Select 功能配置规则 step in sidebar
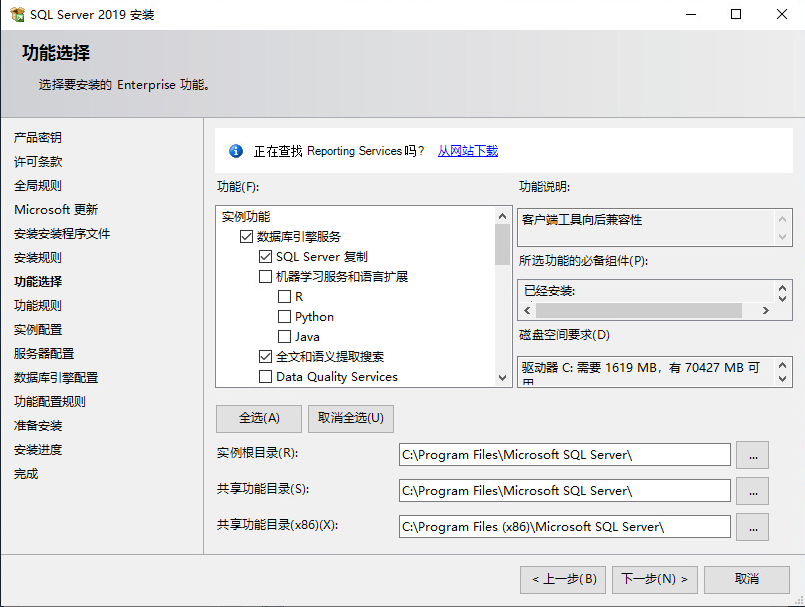 (50, 402)
